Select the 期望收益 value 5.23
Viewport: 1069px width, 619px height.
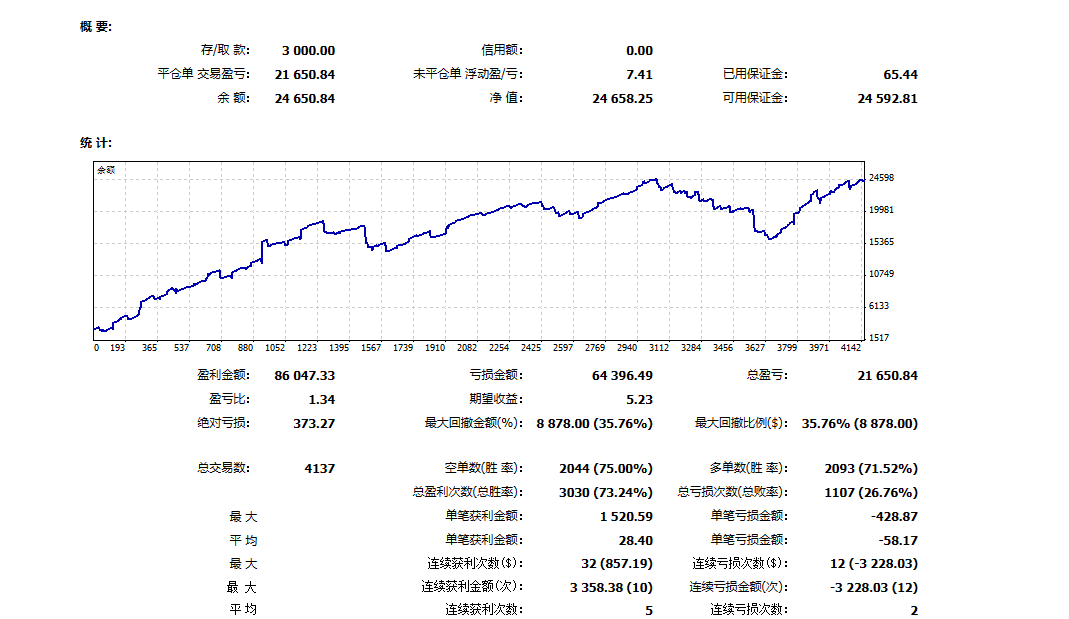pos(639,399)
